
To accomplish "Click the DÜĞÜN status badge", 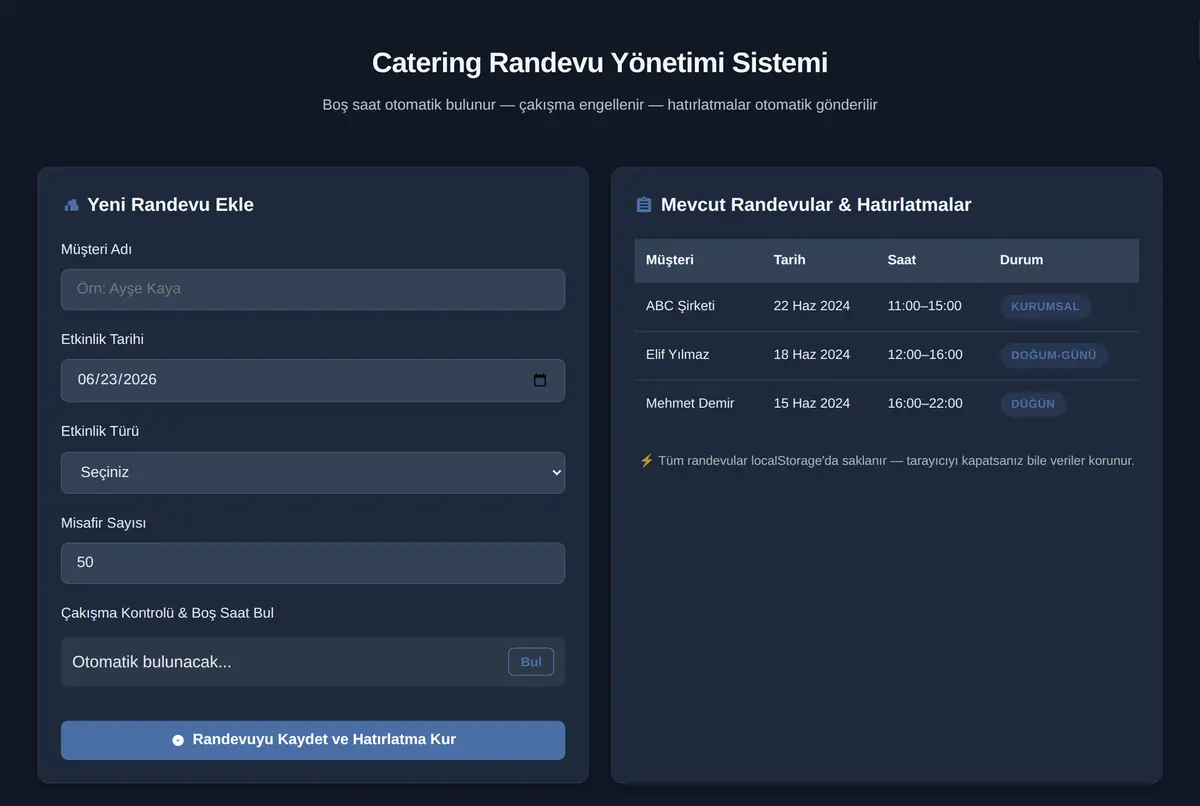I will click(1033, 405).
